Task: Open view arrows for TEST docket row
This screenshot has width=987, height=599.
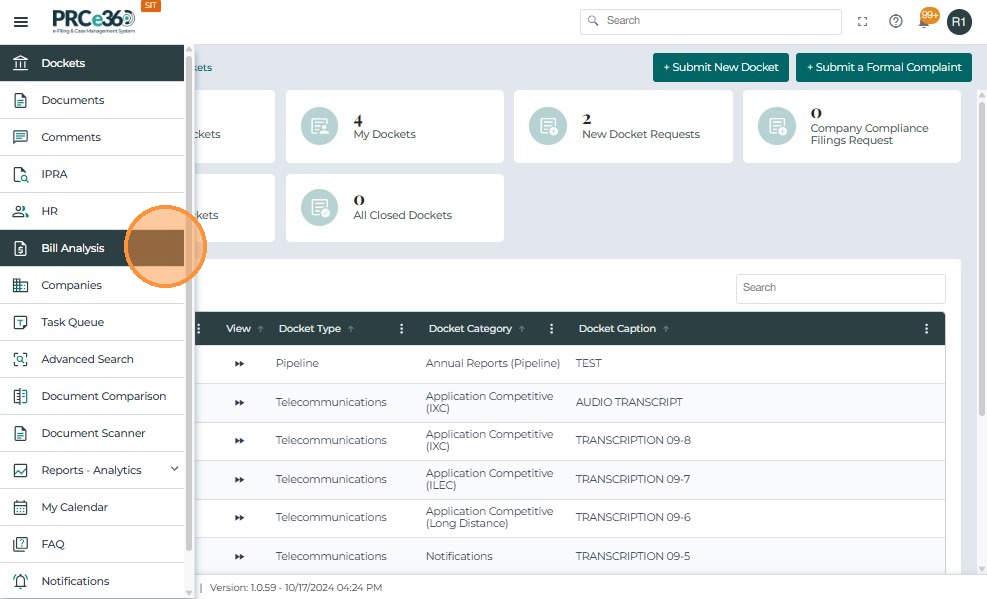Action: click(239, 364)
